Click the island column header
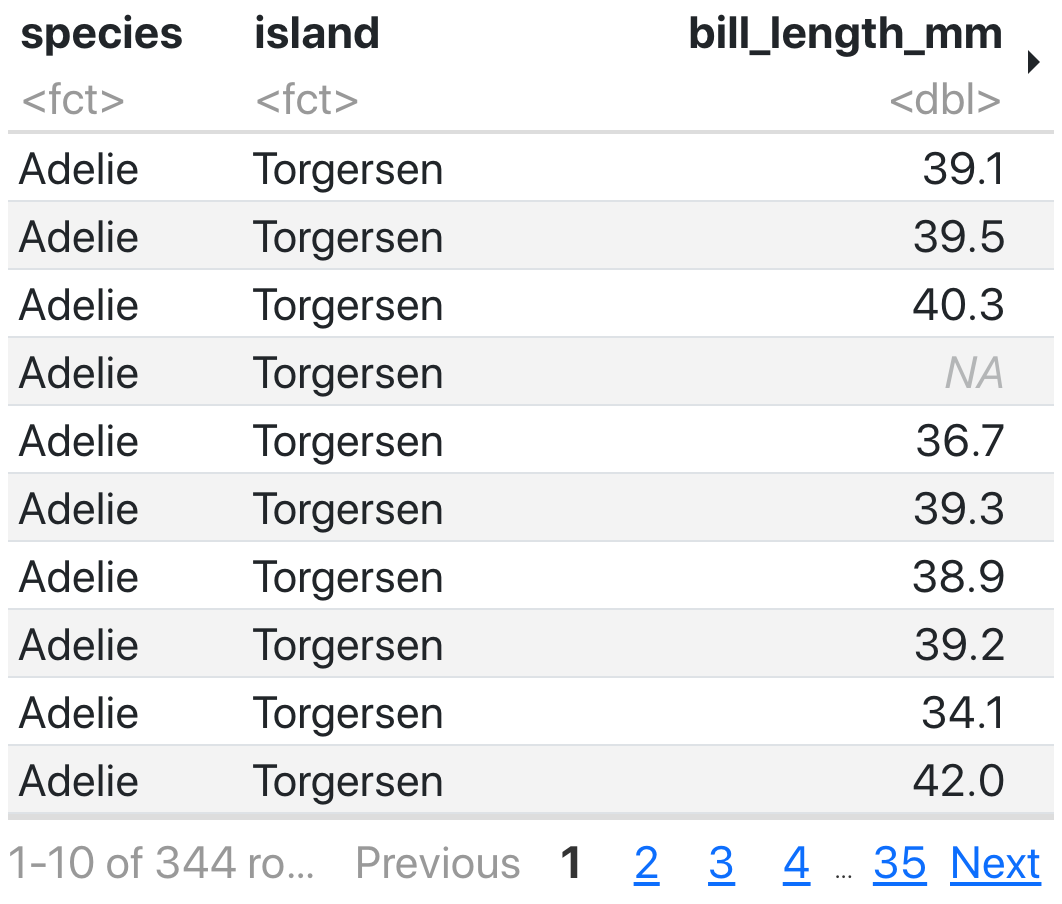 pos(317,35)
